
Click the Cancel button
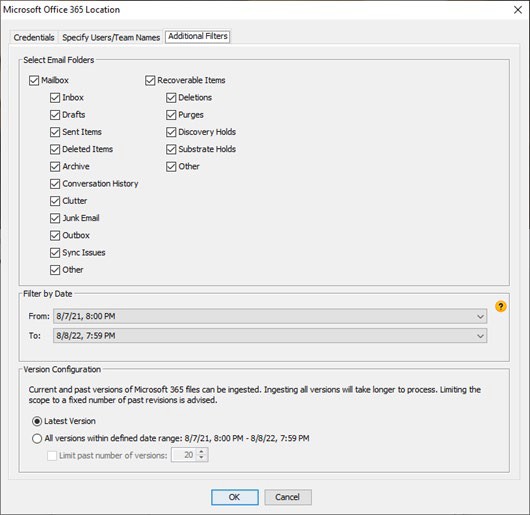[x=288, y=497]
